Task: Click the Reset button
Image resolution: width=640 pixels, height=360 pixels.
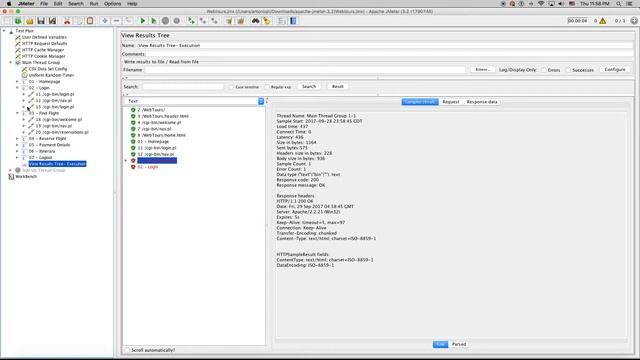Action: click(338, 87)
